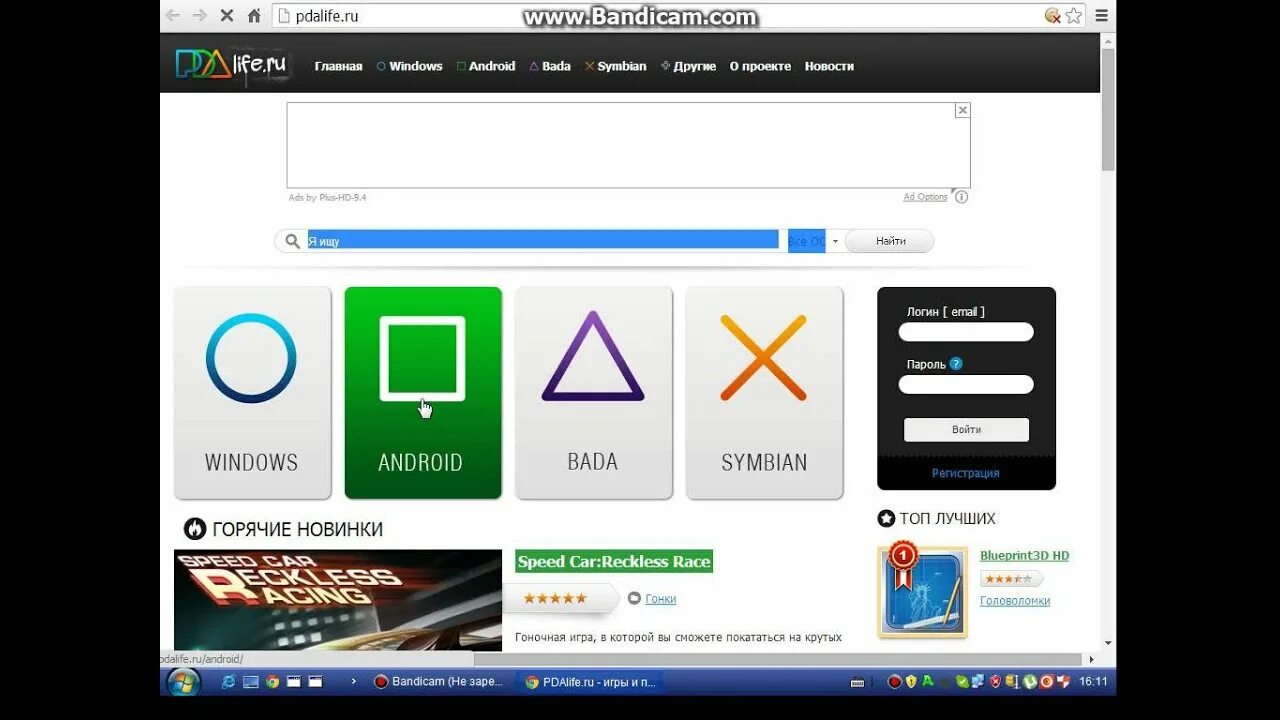Screen dimensions: 1280x720
Task: Click the Speed Car Reckless Racing banner image
Action: 338,600
